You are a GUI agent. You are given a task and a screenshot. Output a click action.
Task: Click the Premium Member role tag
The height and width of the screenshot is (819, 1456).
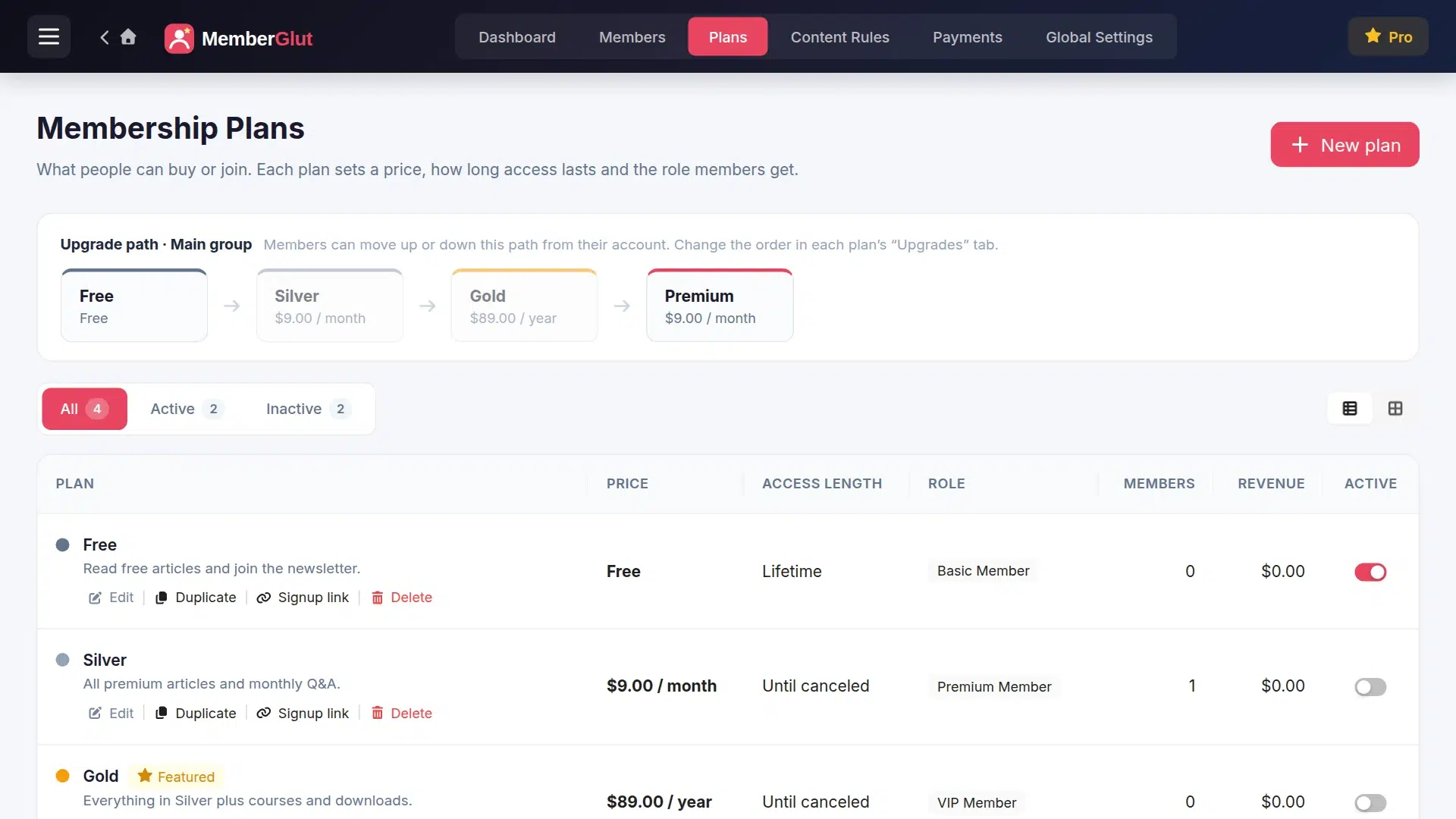[994, 687]
